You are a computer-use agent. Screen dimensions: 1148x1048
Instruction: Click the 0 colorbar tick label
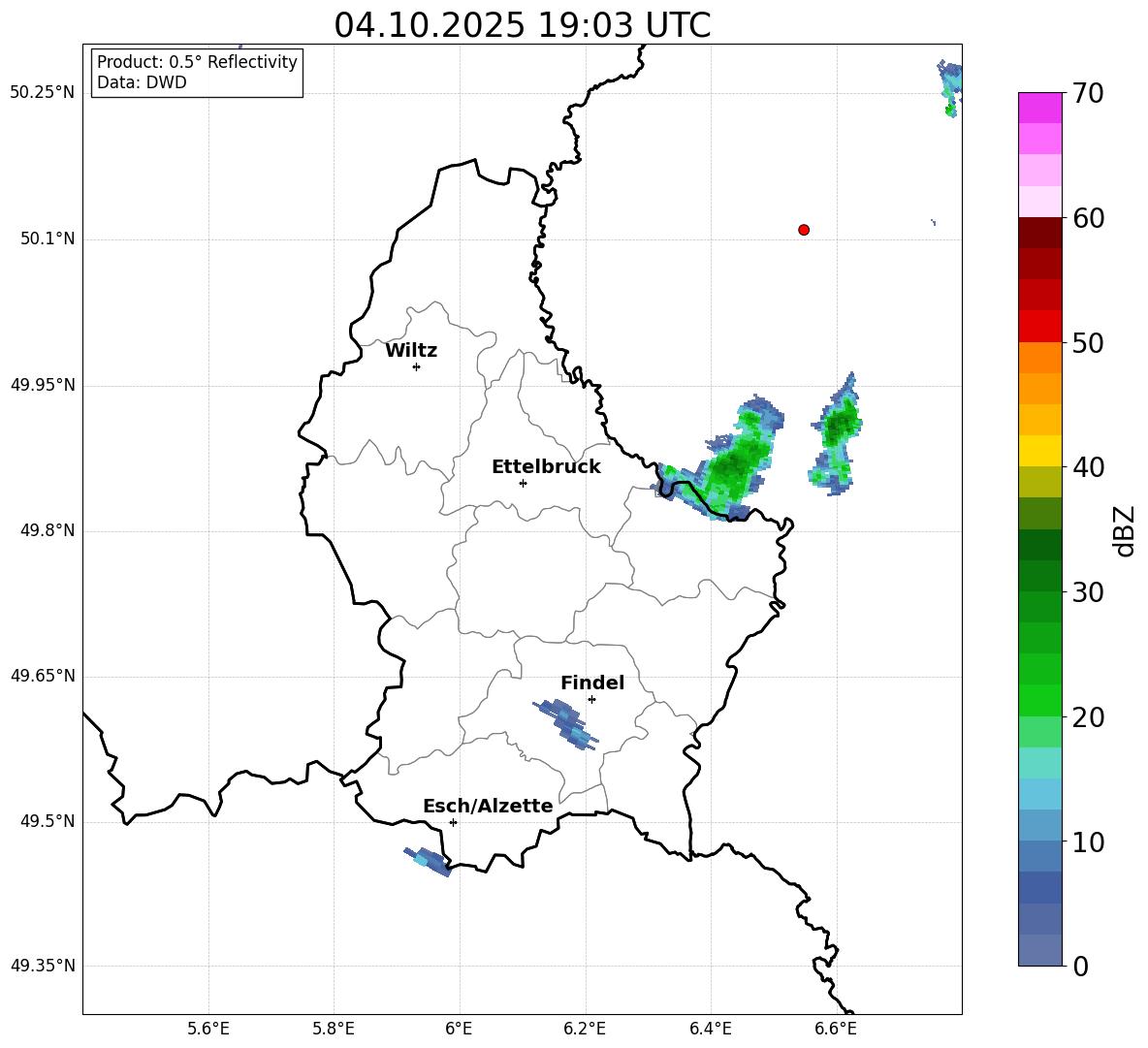point(1080,966)
